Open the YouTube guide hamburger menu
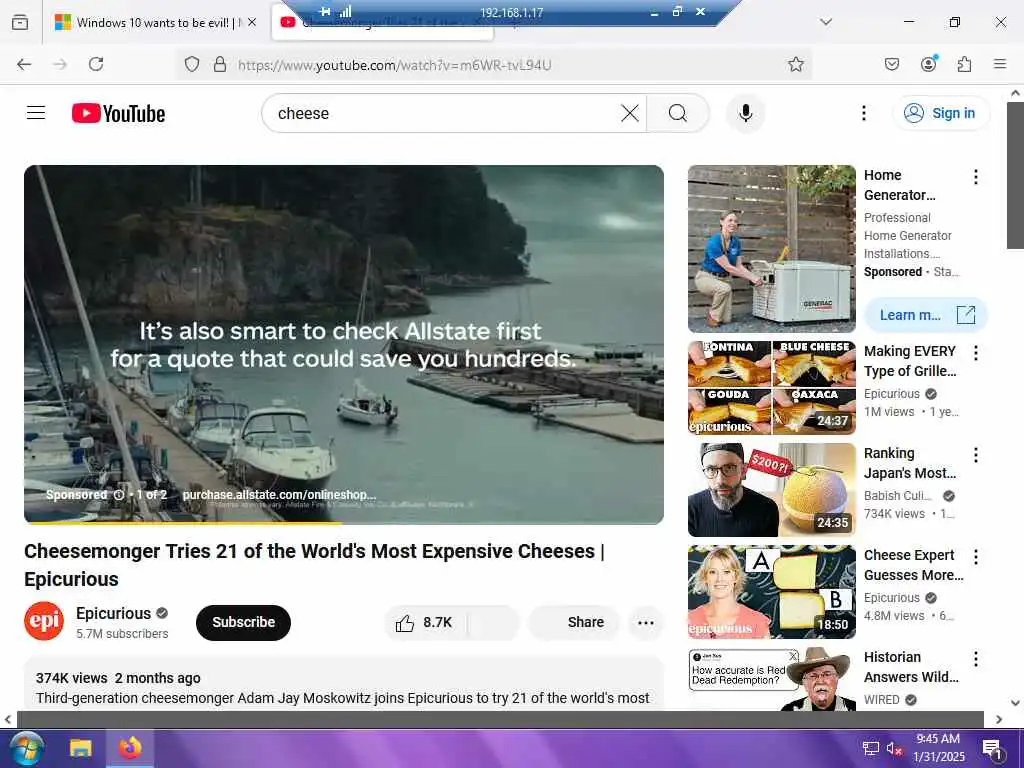This screenshot has height=768, width=1024. pos(36,113)
